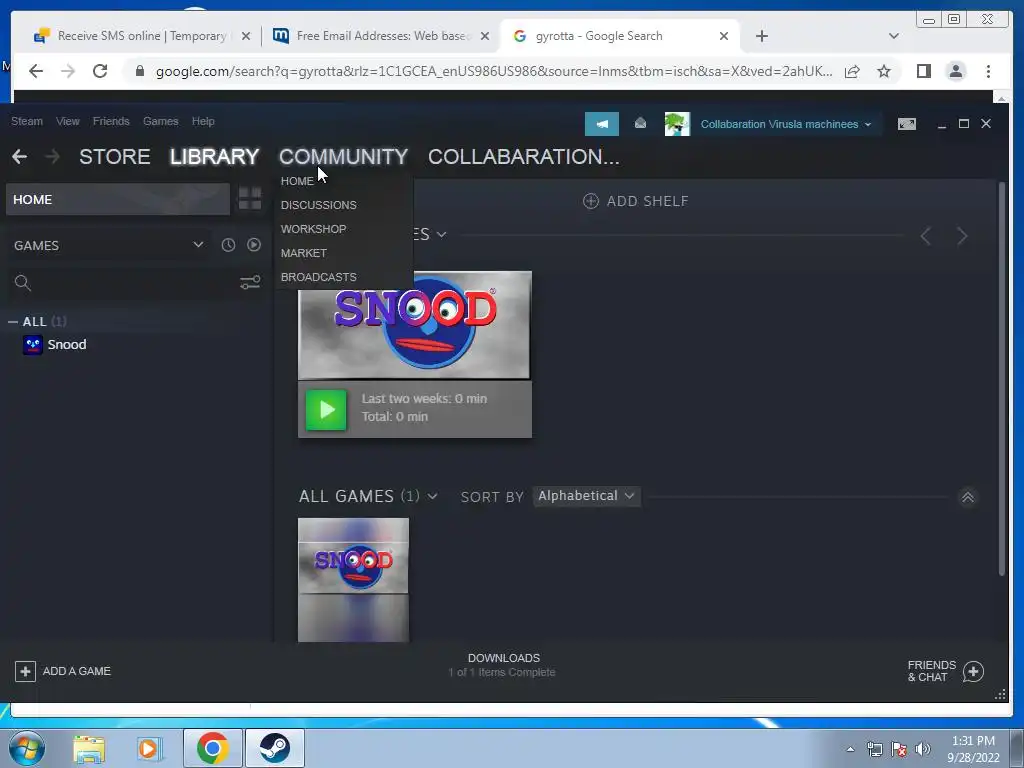Open Chrome tab search chevron
This screenshot has width=1024, height=768.
(893, 36)
